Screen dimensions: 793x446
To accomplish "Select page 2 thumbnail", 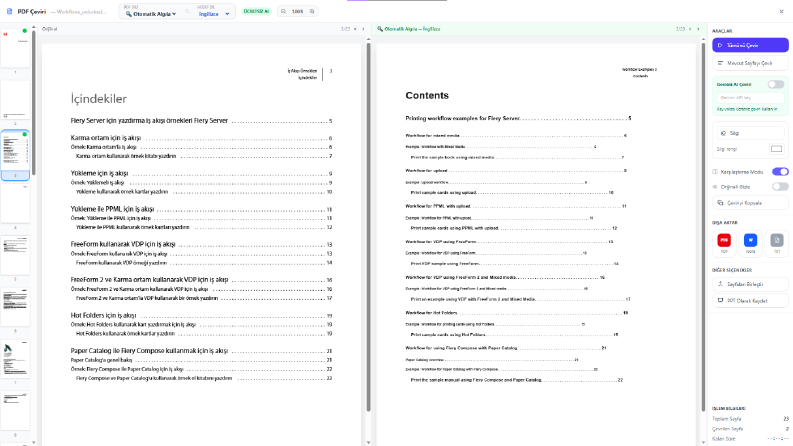I will (x=15, y=100).
